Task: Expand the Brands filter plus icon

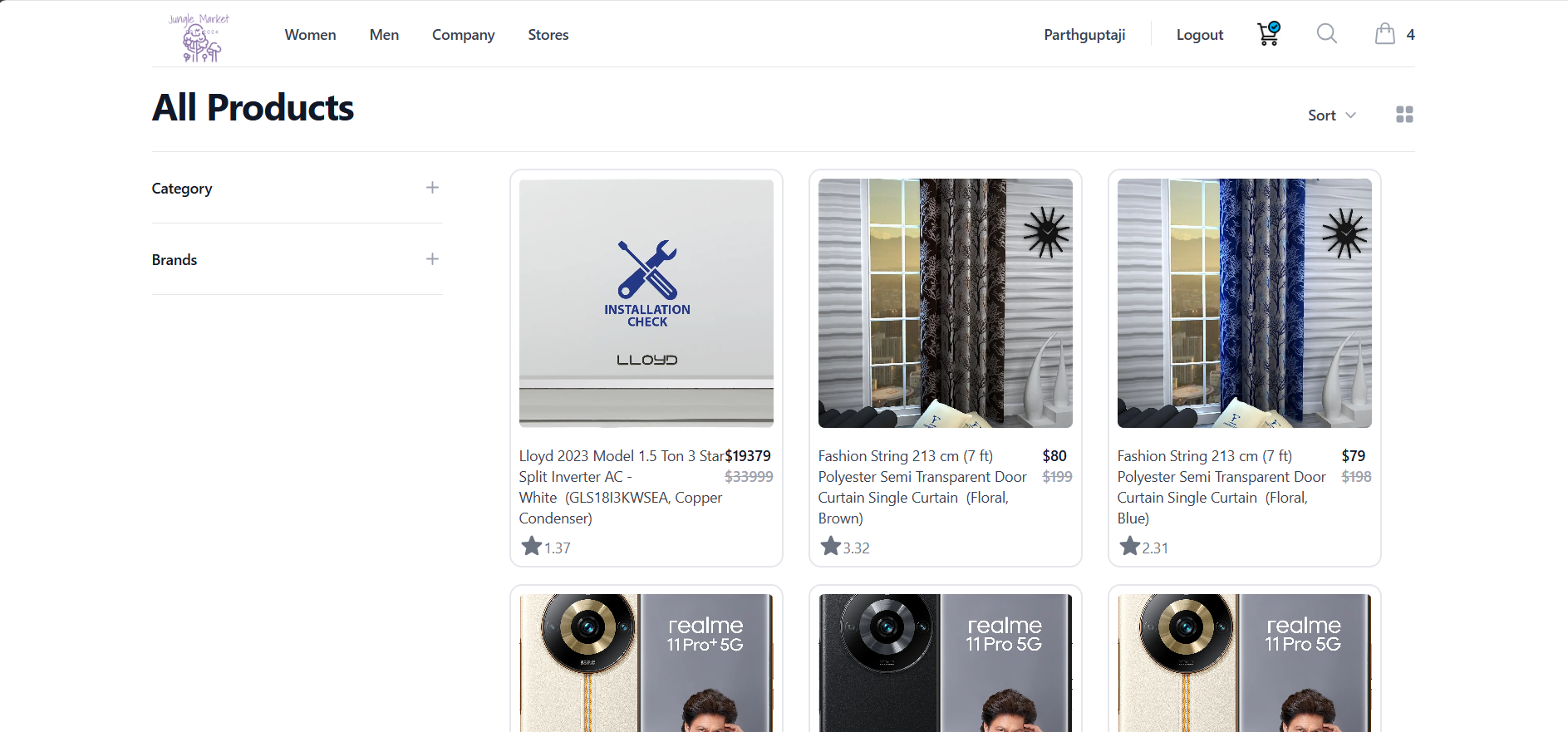Action: pos(432,259)
